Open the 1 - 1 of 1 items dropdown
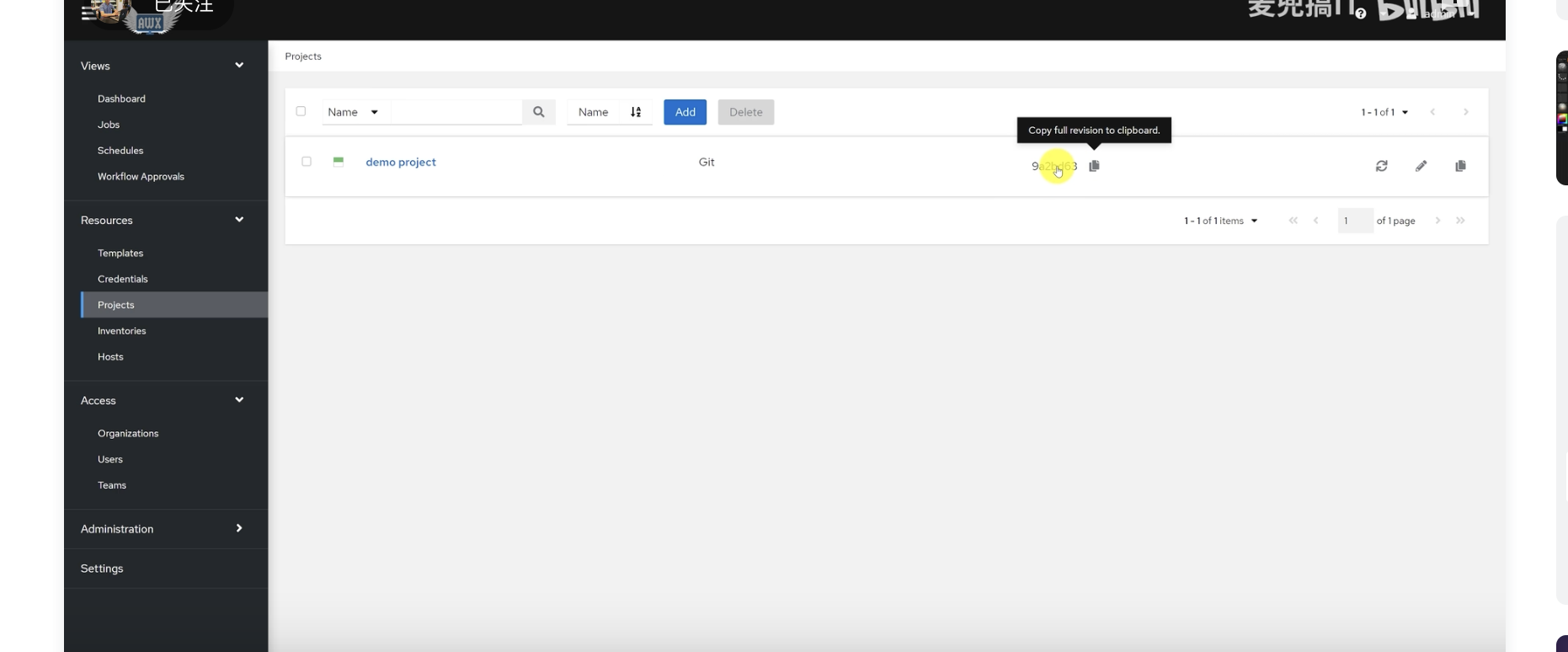Screen dimensions: 1568x652 click(1221, 221)
